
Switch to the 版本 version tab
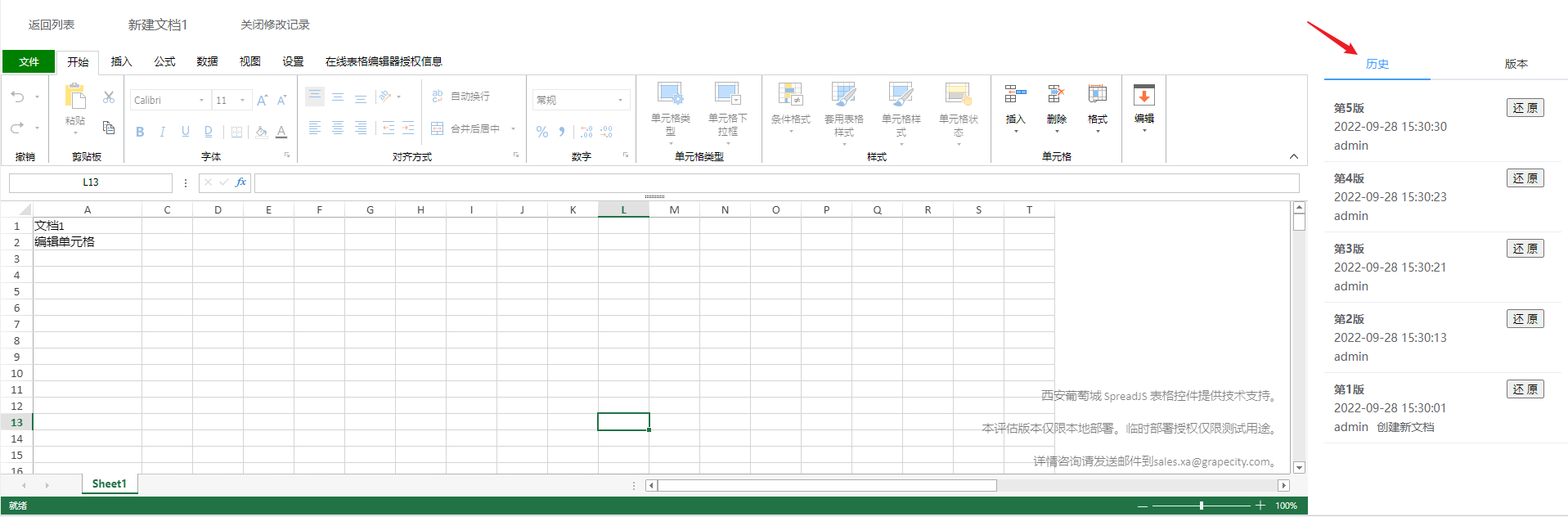1516,64
